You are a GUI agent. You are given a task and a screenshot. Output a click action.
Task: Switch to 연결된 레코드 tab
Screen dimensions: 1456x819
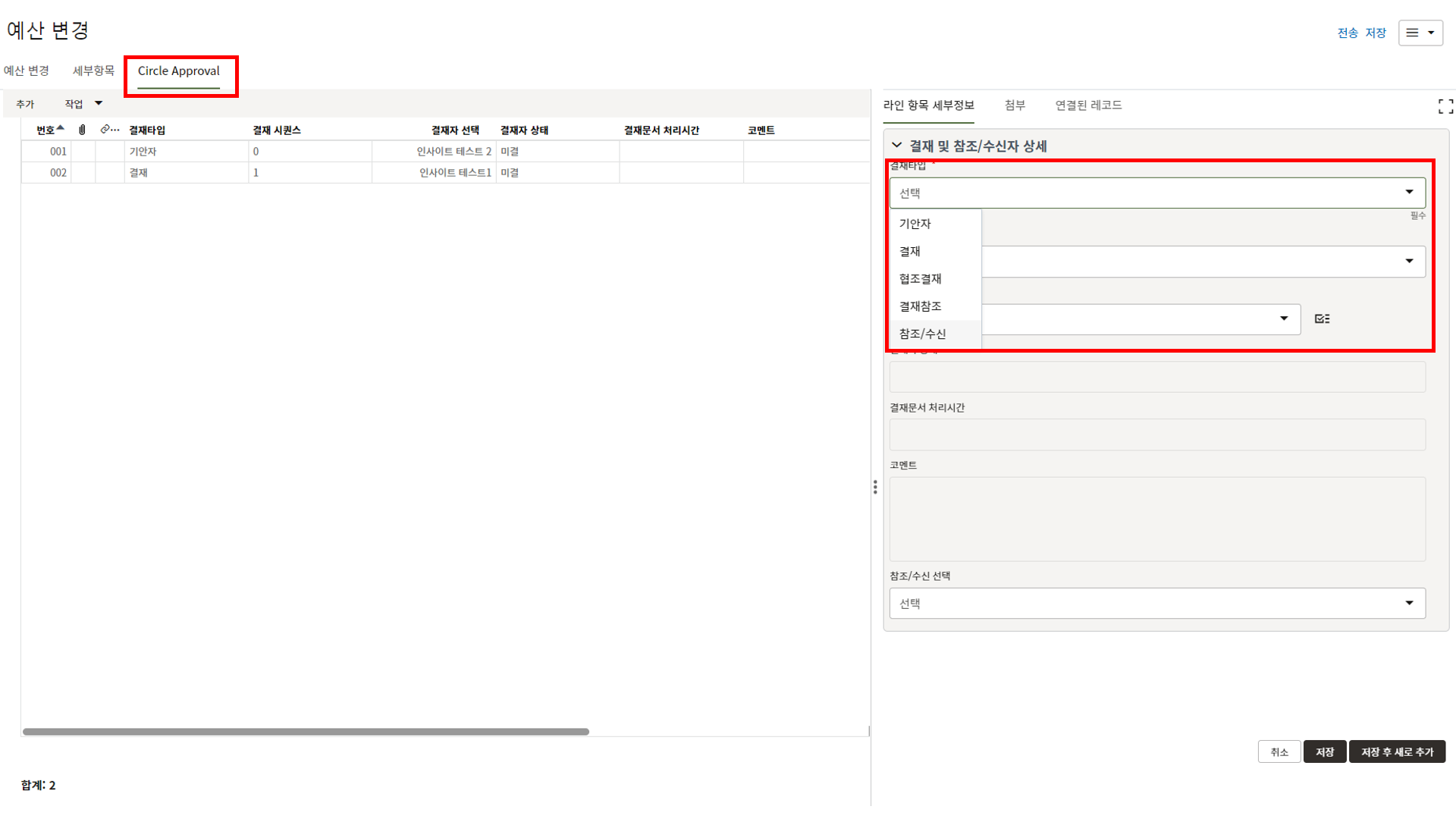(1088, 105)
